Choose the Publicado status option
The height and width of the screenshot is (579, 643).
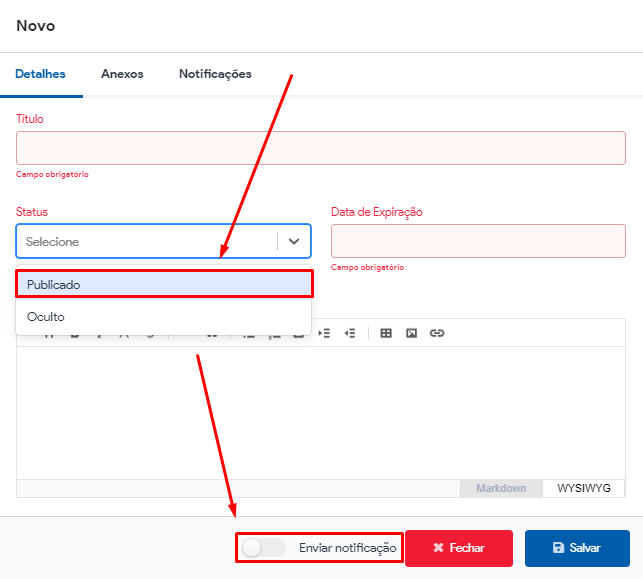click(x=164, y=284)
